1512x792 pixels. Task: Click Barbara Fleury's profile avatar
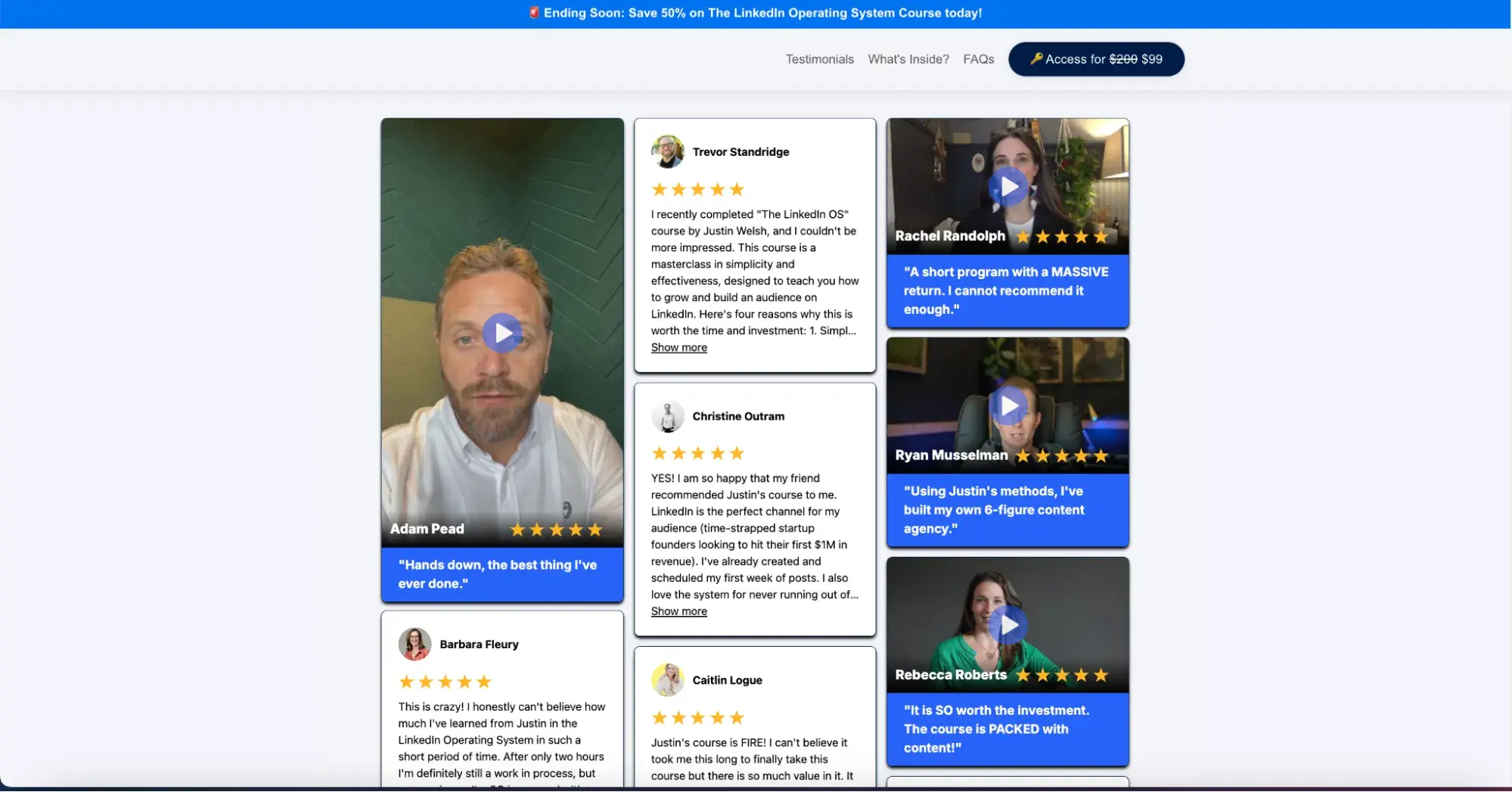point(414,644)
